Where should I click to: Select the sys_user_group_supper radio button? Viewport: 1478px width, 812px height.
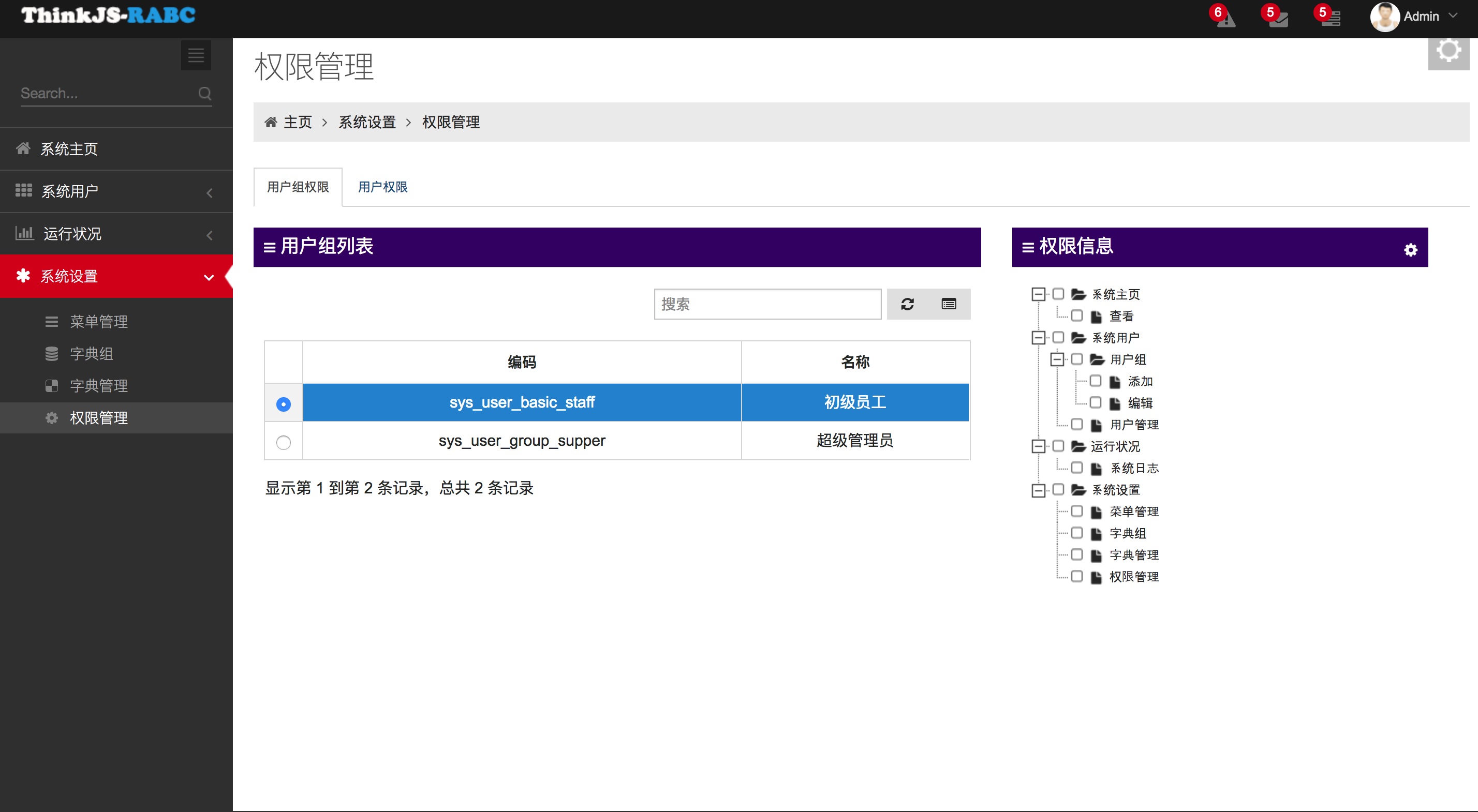(x=284, y=442)
